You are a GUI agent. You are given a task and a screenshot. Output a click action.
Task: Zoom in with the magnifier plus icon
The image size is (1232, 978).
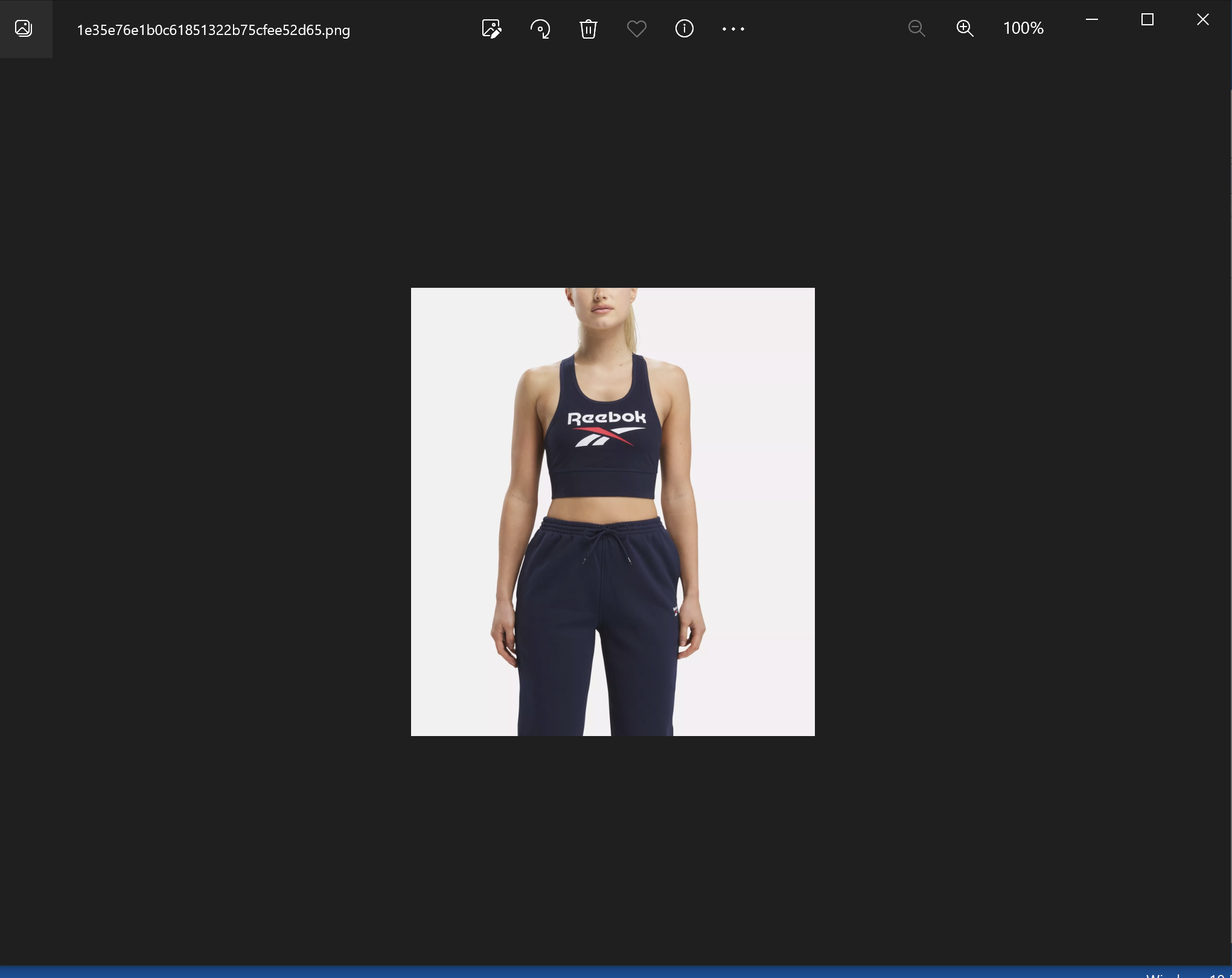(965, 28)
